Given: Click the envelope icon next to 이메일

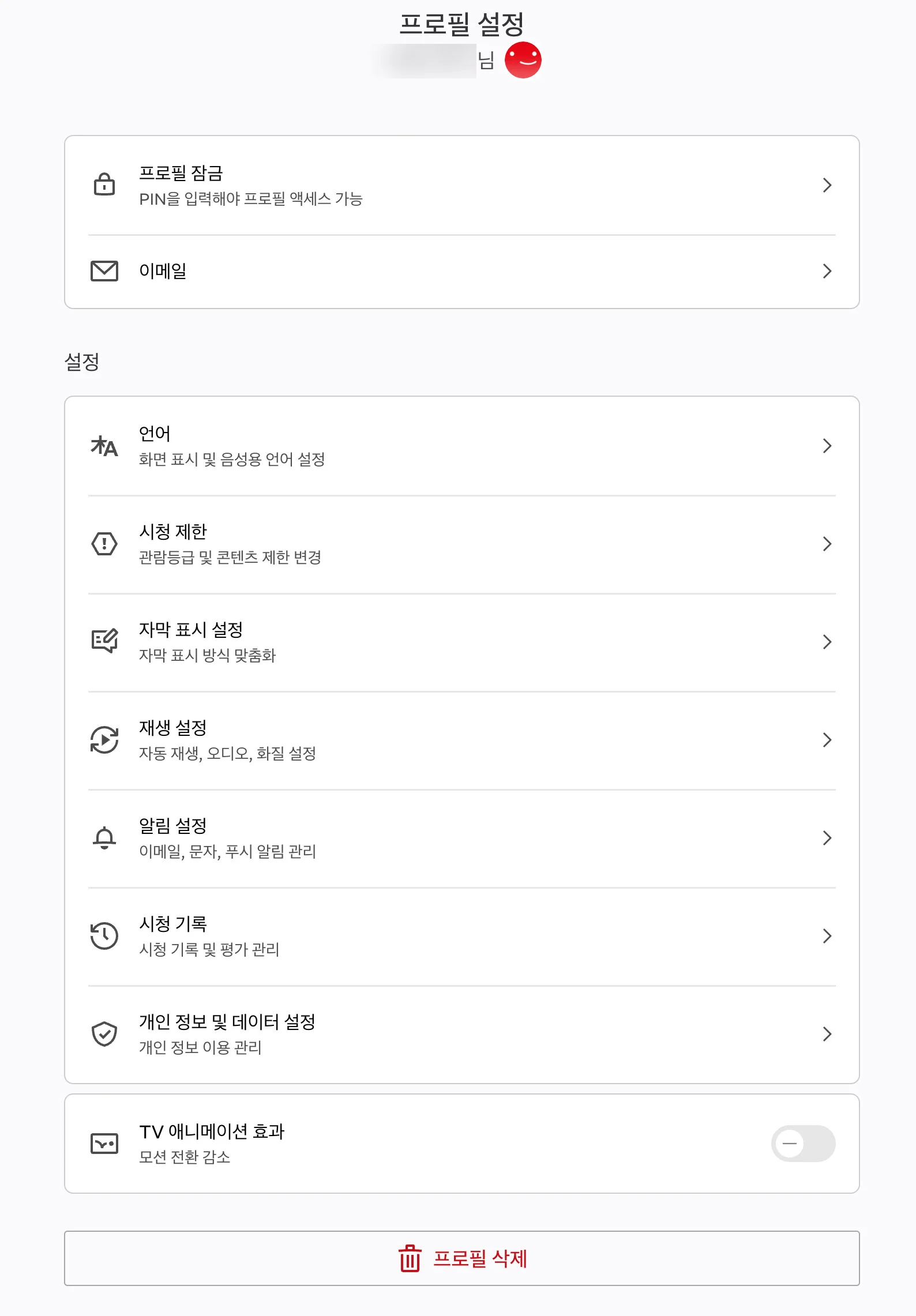Looking at the screenshot, I should pyautogui.click(x=104, y=271).
